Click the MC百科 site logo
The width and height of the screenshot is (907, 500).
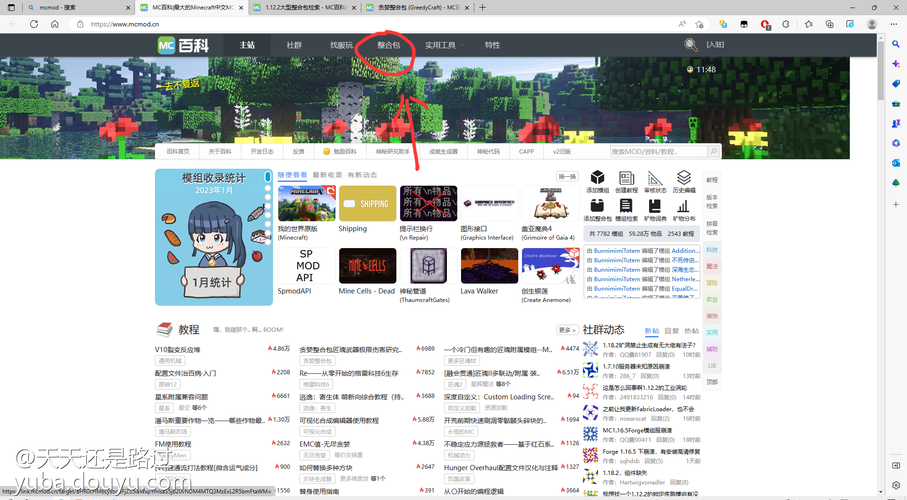point(183,45)
